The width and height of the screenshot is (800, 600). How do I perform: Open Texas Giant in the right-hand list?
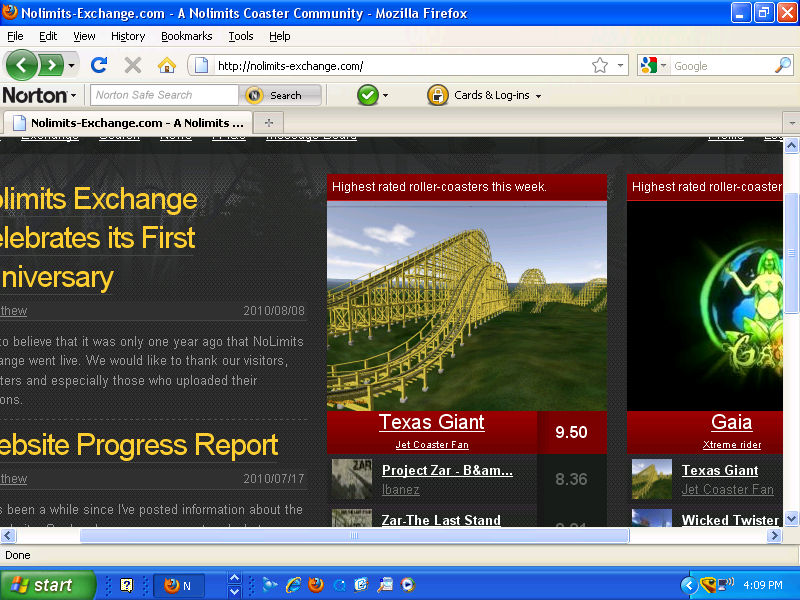720,470
